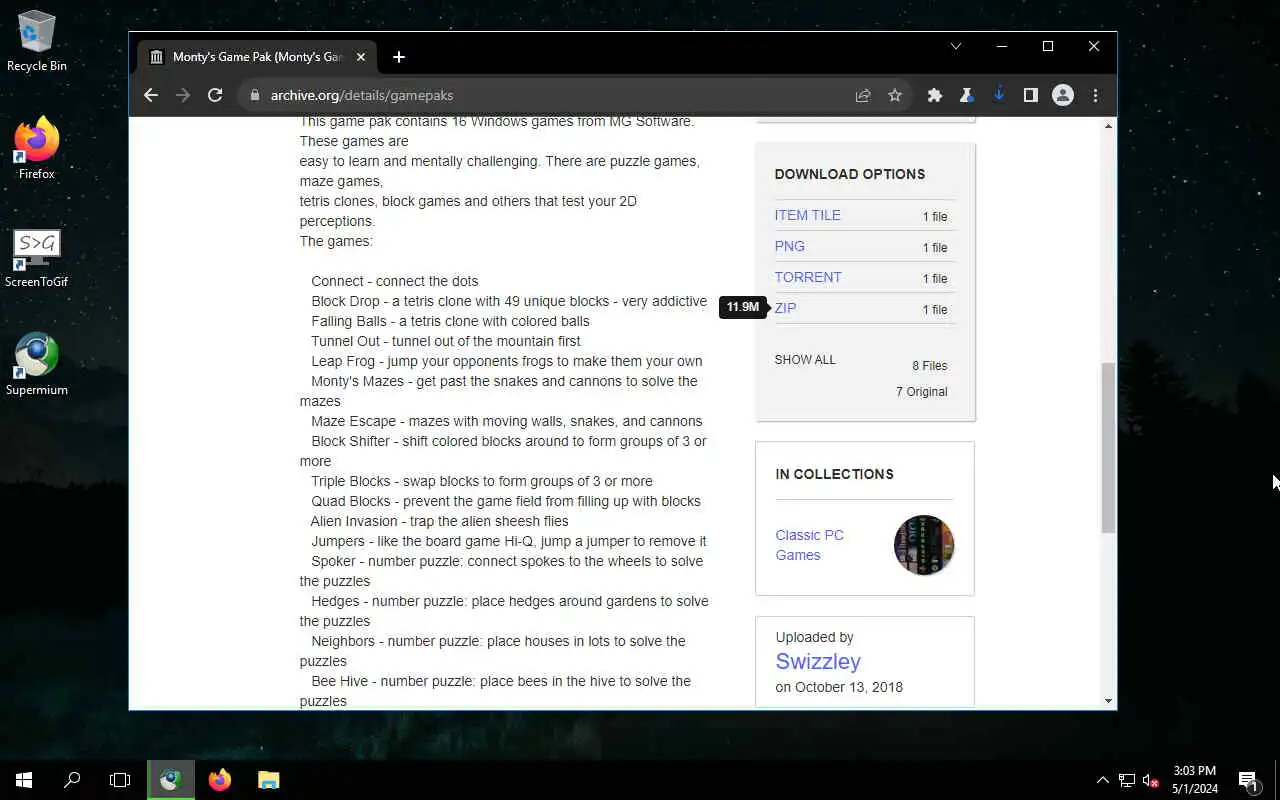
Task: Open the downloads arrow icon
Action: click(x=998, y=95)
